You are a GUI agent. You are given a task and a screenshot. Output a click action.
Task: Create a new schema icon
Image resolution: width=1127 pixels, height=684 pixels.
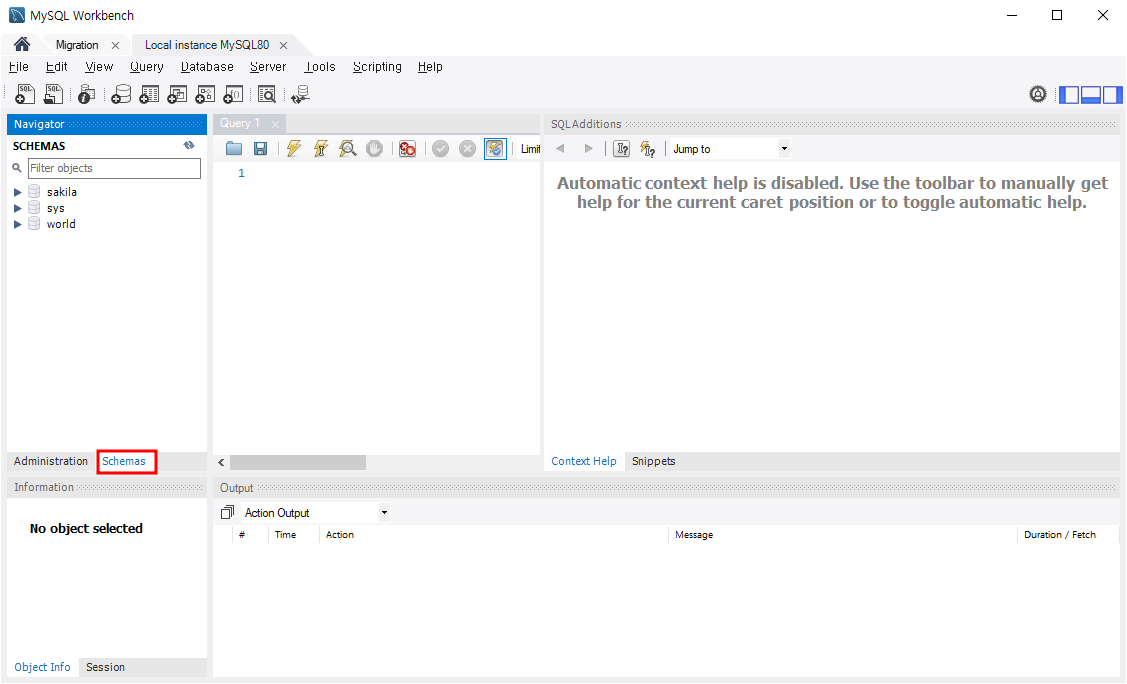tap(121, 94)
